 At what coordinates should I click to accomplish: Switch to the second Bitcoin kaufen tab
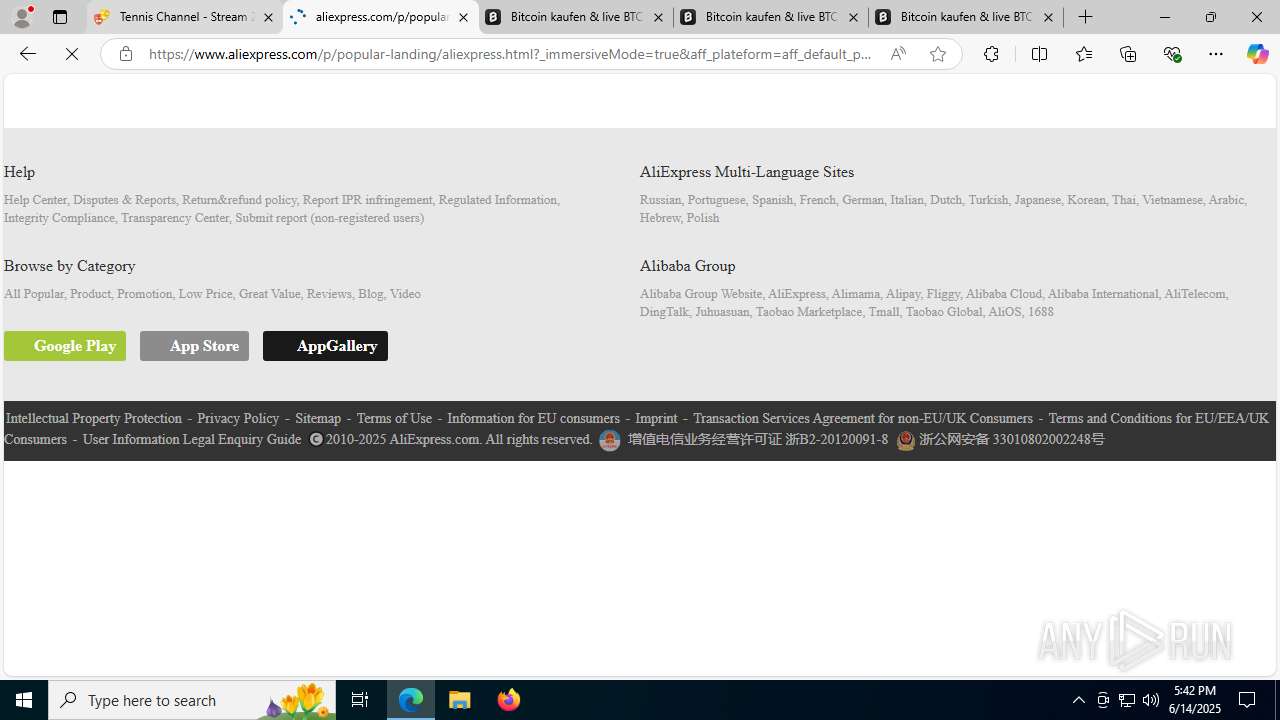click(771, 17)
